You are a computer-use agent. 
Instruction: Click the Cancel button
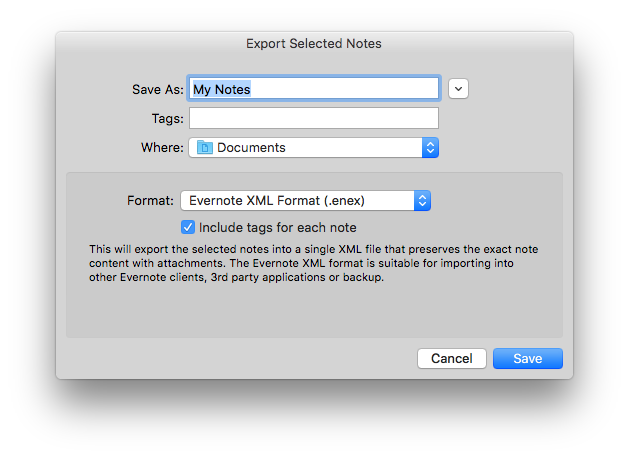tap(452, 358)
